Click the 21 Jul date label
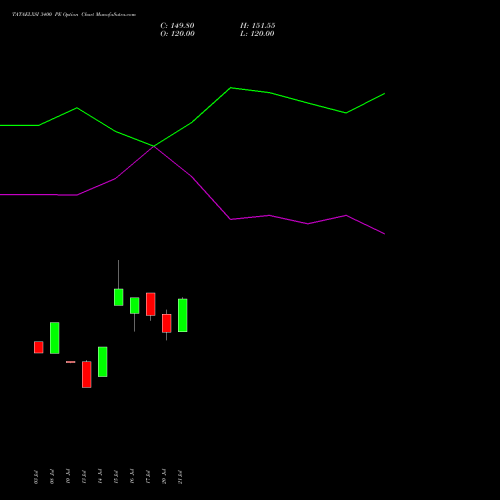 coord(180,477)
